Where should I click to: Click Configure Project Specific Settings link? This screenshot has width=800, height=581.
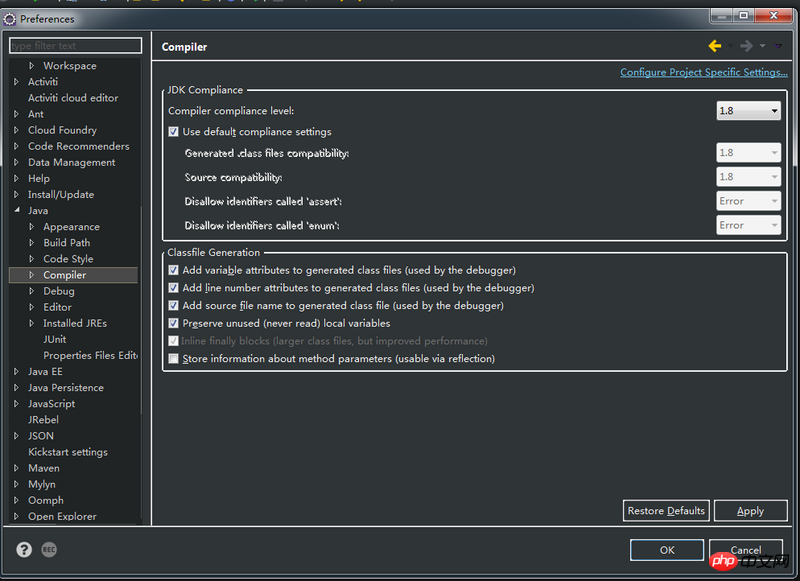pos(704,72)
